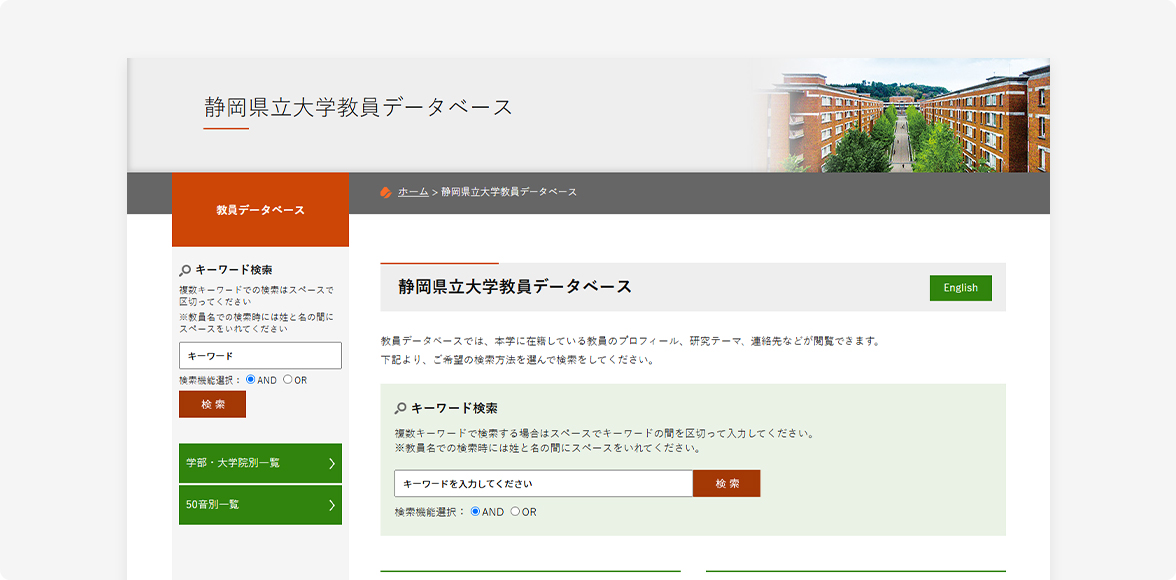Select OR radio in sidebar search

287,380
